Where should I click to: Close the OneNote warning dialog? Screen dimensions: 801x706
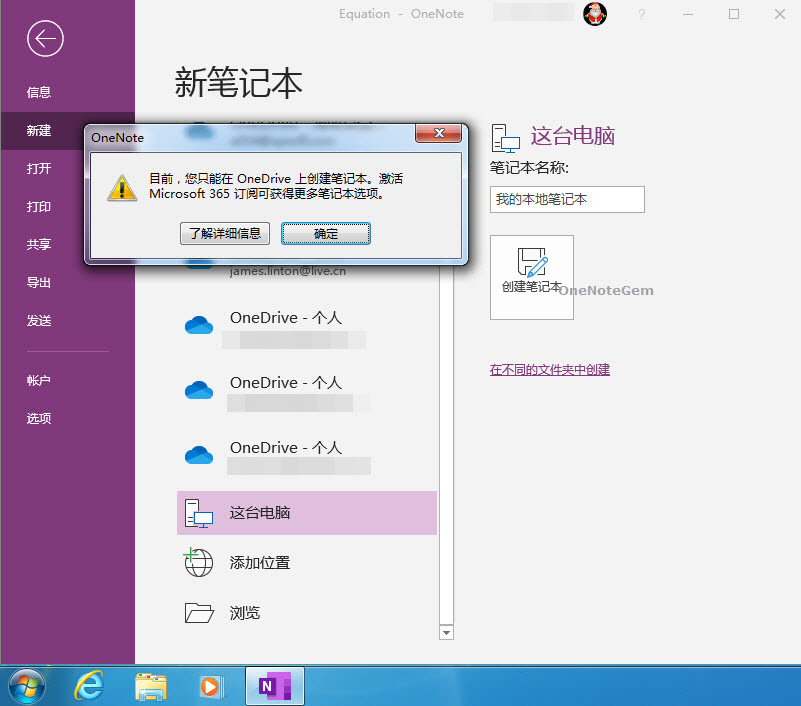[439, 133]
